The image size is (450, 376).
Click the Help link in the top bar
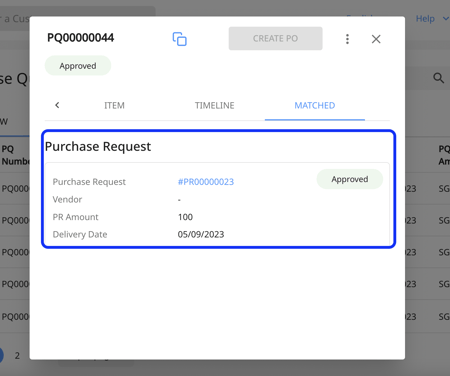click(x=425, y=19)
